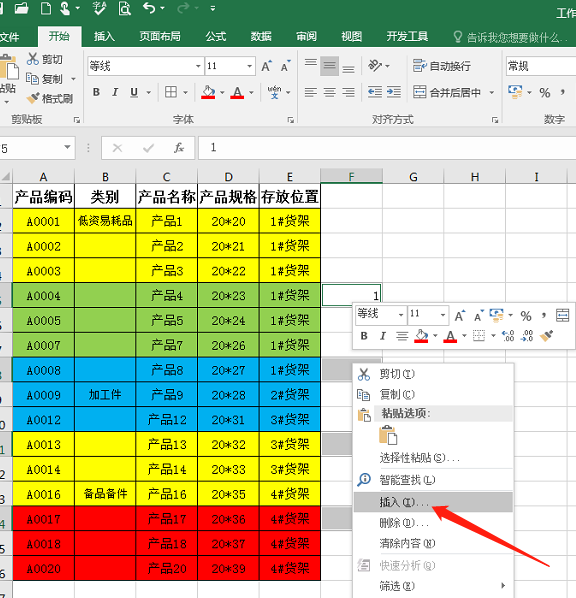Decrease font size in ribbon

click(285, 66)
